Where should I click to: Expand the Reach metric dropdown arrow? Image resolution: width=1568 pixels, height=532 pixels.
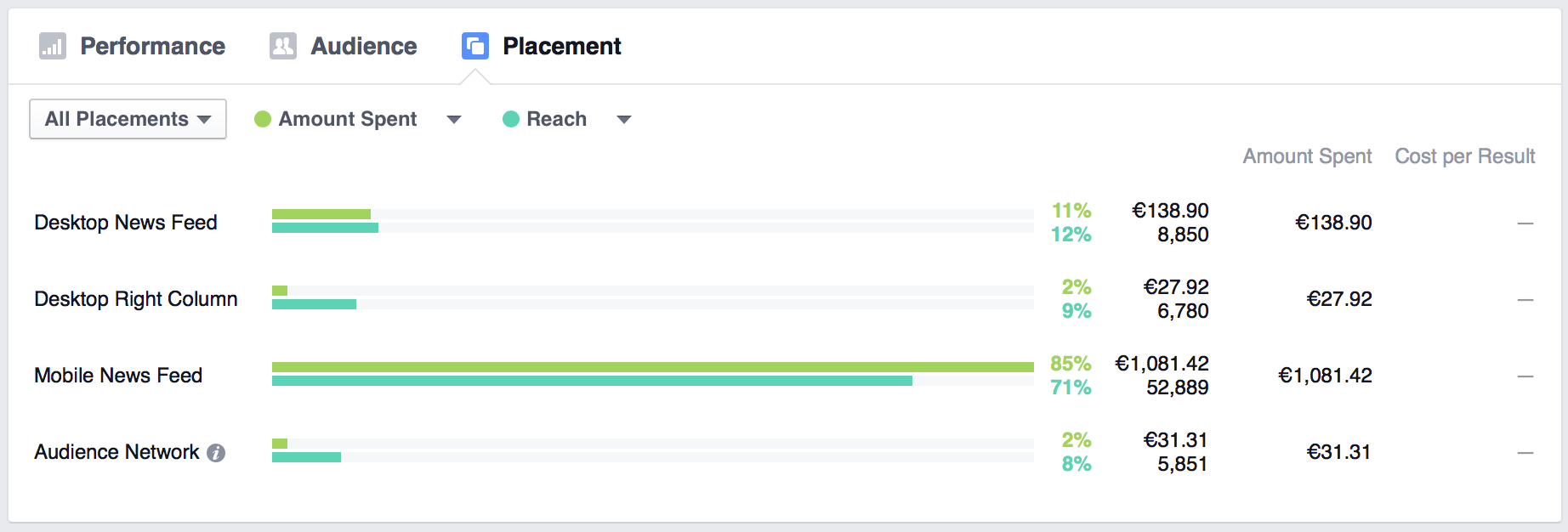tap(624, 120)
